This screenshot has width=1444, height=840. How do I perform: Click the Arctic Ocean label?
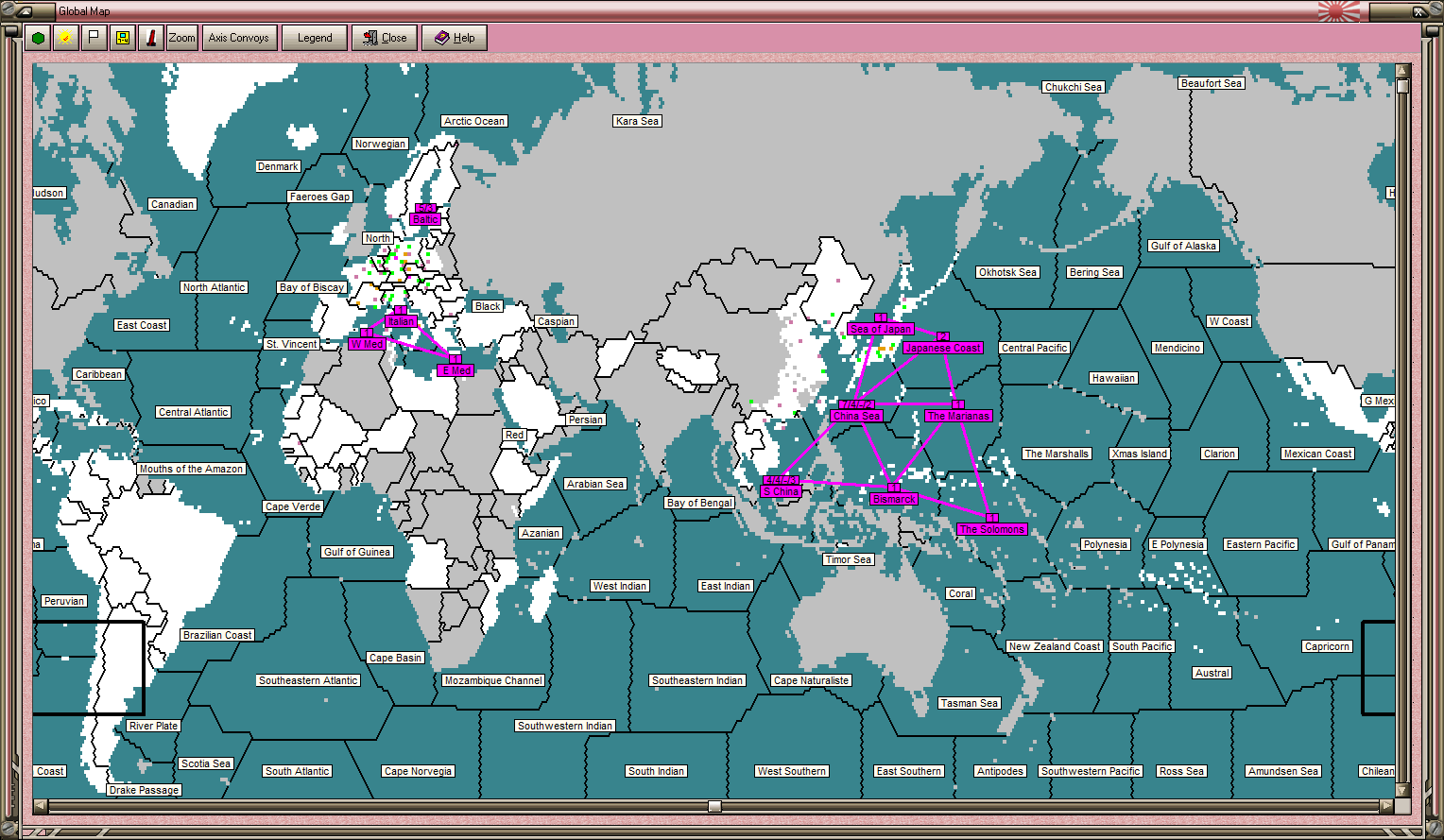pos(474,121)
